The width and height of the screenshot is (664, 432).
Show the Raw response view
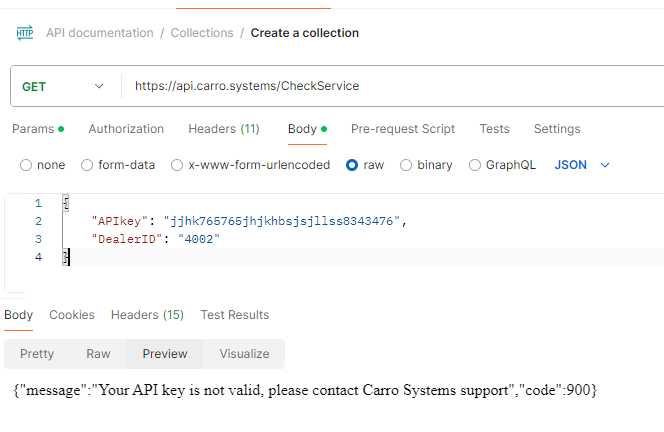(98, 354)
